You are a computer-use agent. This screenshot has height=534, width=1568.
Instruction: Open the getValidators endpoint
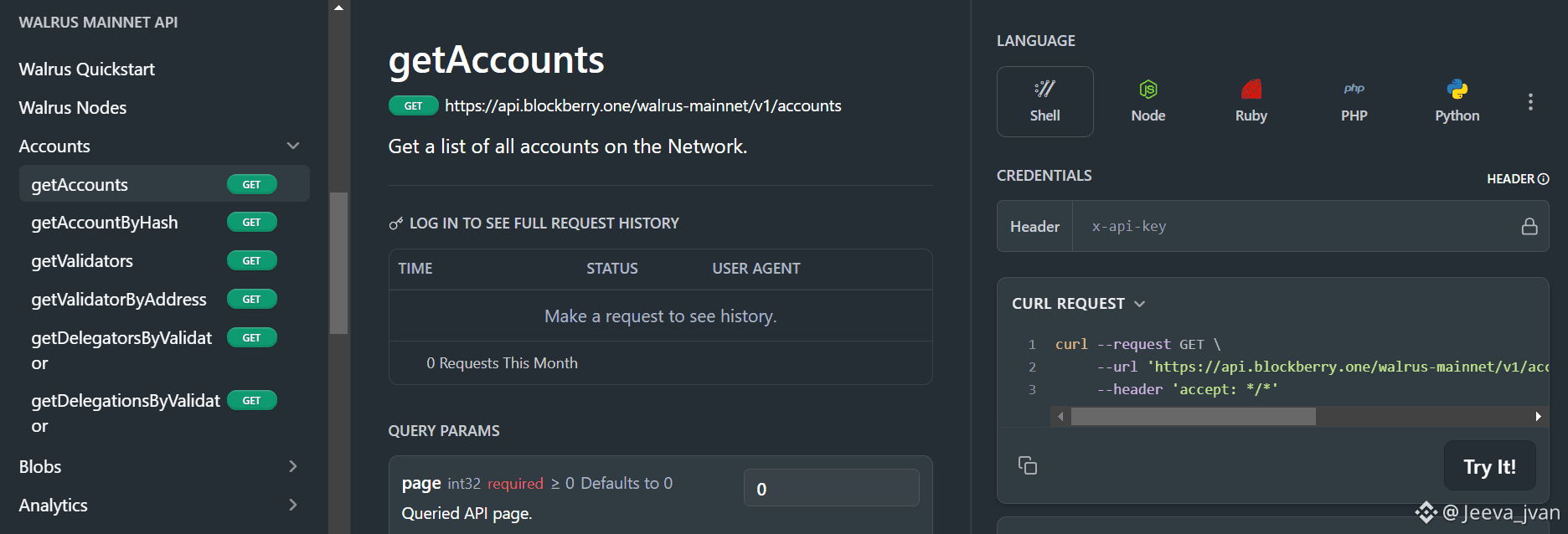tap(82, 261)
